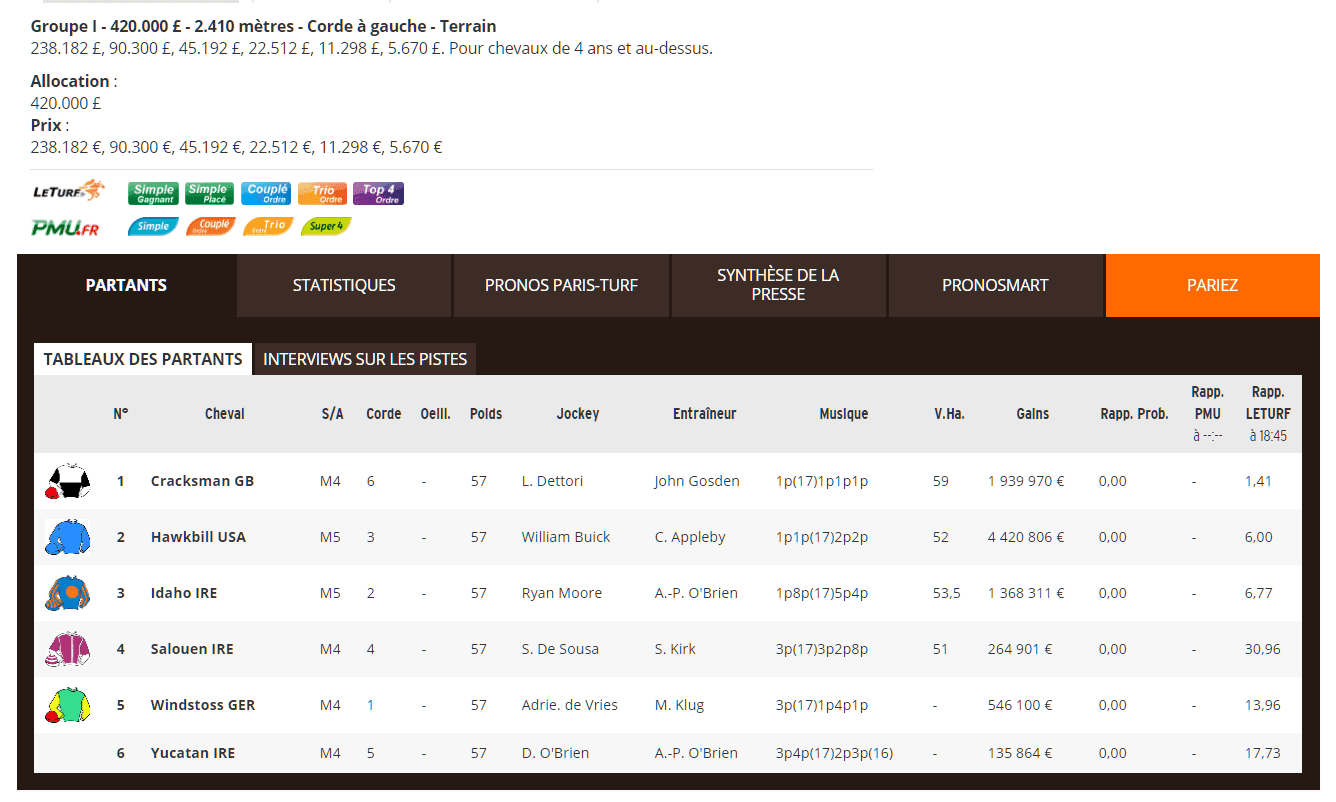Choose LeTurf Trio Ordre bet badge
The width and height of the screenshot is (1336, 802).
[x=322, y=193]
